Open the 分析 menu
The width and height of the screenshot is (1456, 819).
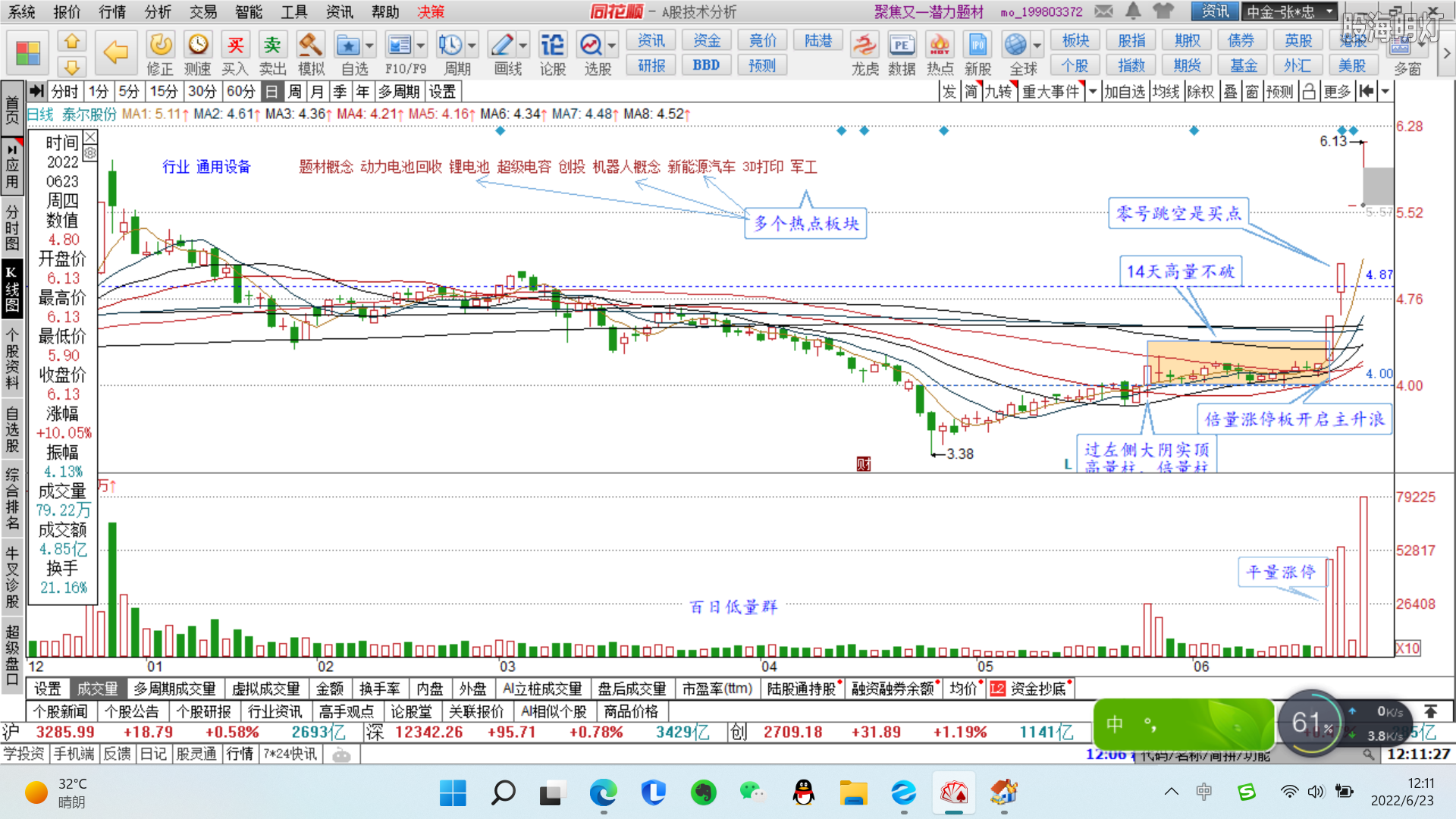pyautogui.click(x=158, y=11)
